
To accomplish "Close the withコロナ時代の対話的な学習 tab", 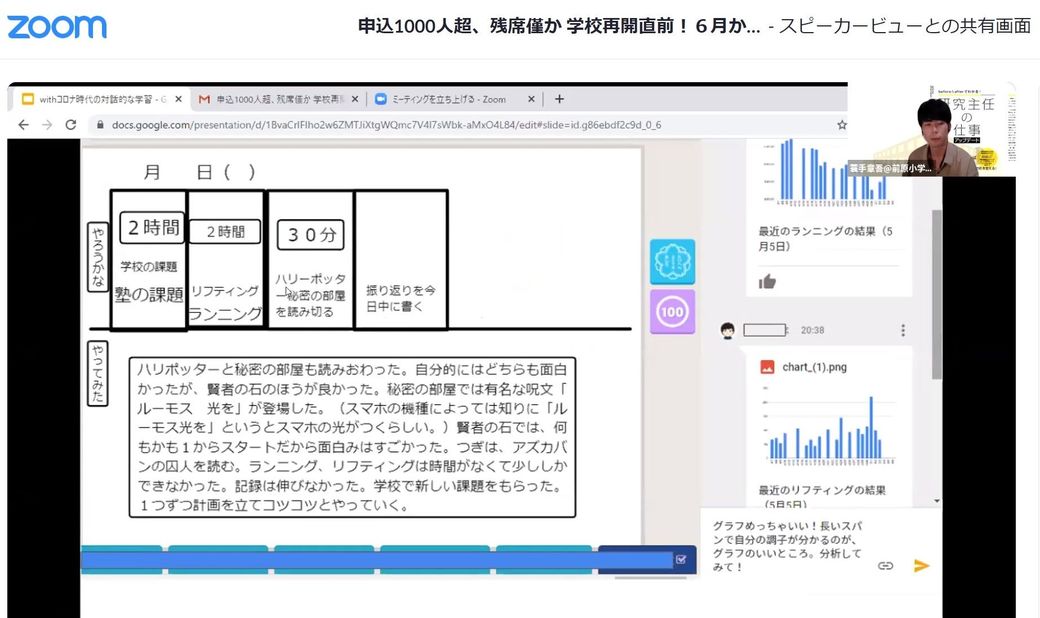I will coord(178,99).
